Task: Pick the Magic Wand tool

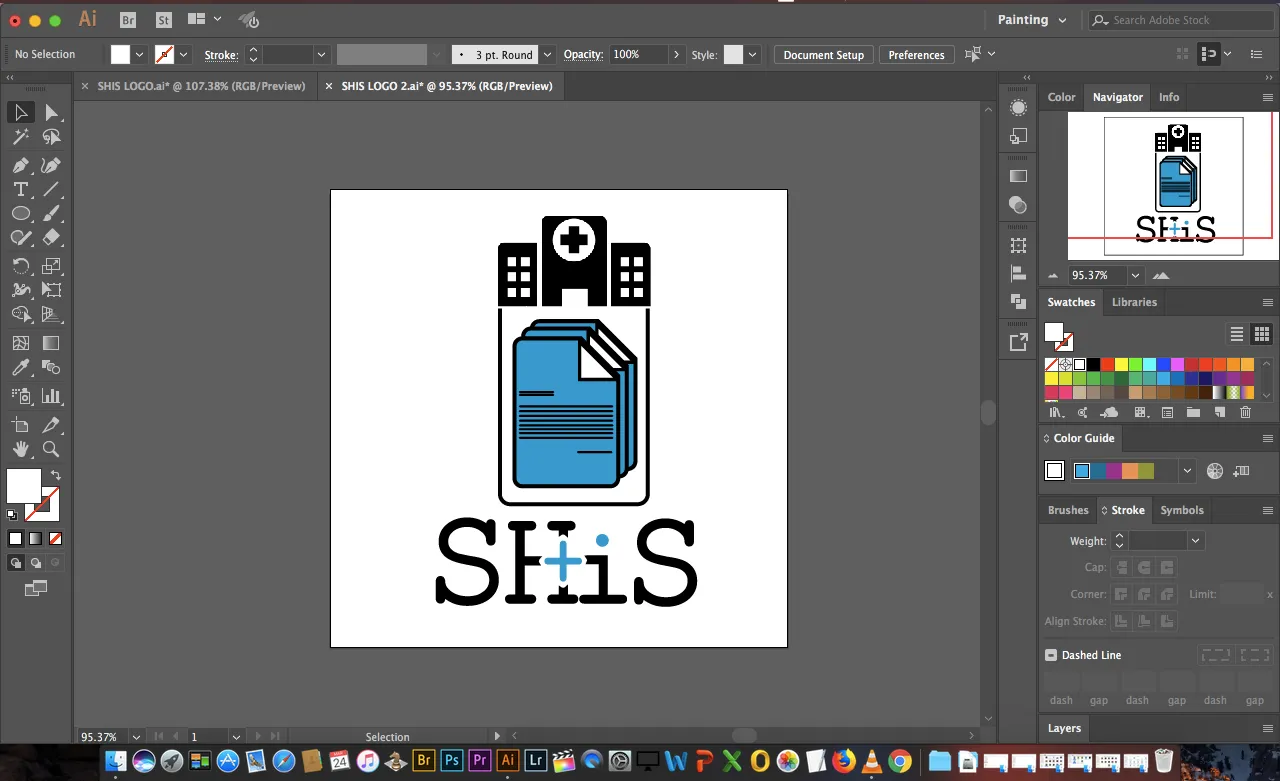Action: (21, 137)
